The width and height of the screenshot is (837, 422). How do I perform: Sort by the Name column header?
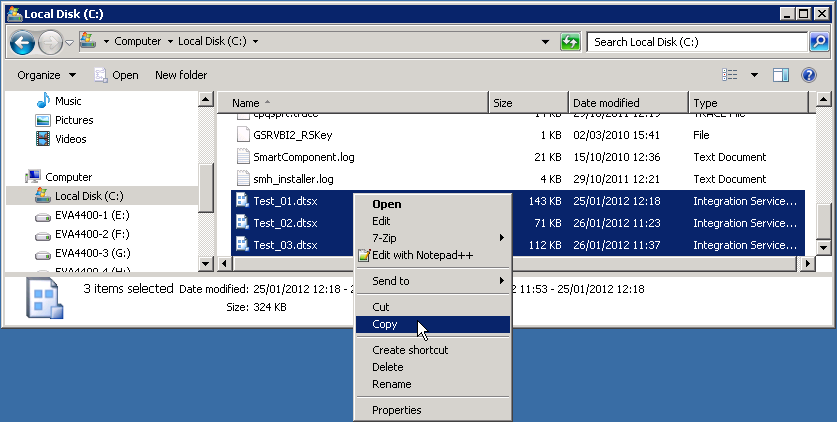[x=353, y=103]
